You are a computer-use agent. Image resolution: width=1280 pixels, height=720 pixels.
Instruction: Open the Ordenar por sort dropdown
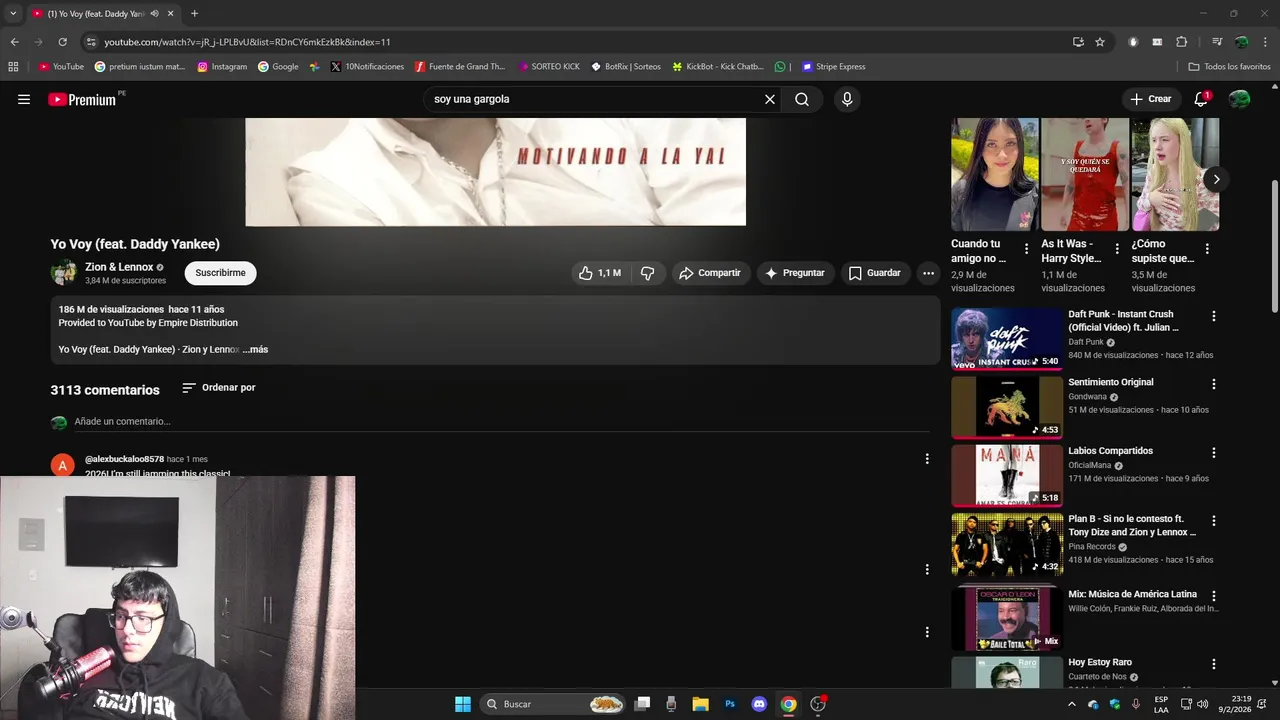pyautogui.click(x=219, y=388)
